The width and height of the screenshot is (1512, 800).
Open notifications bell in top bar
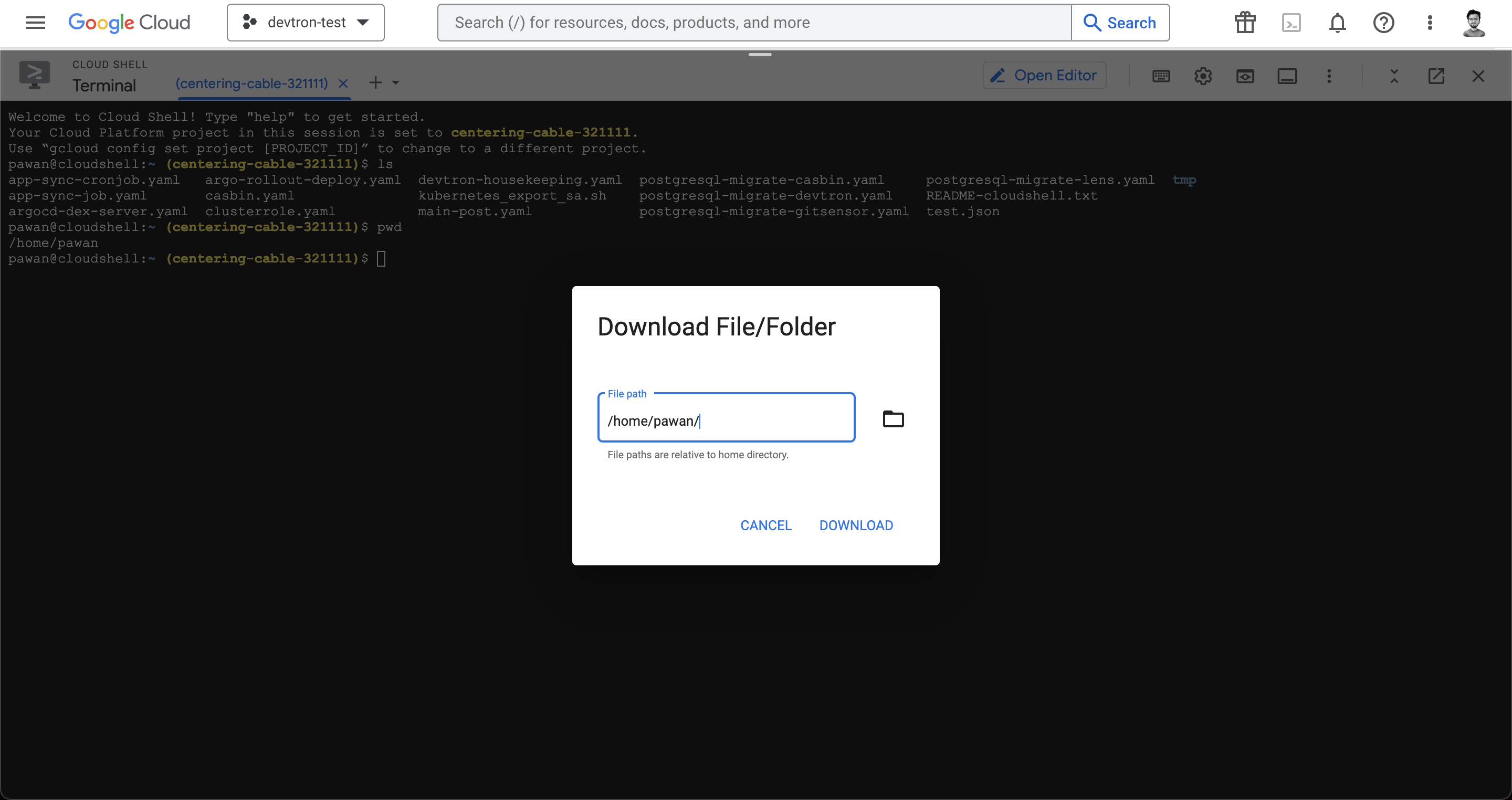tap(1337, 22)
